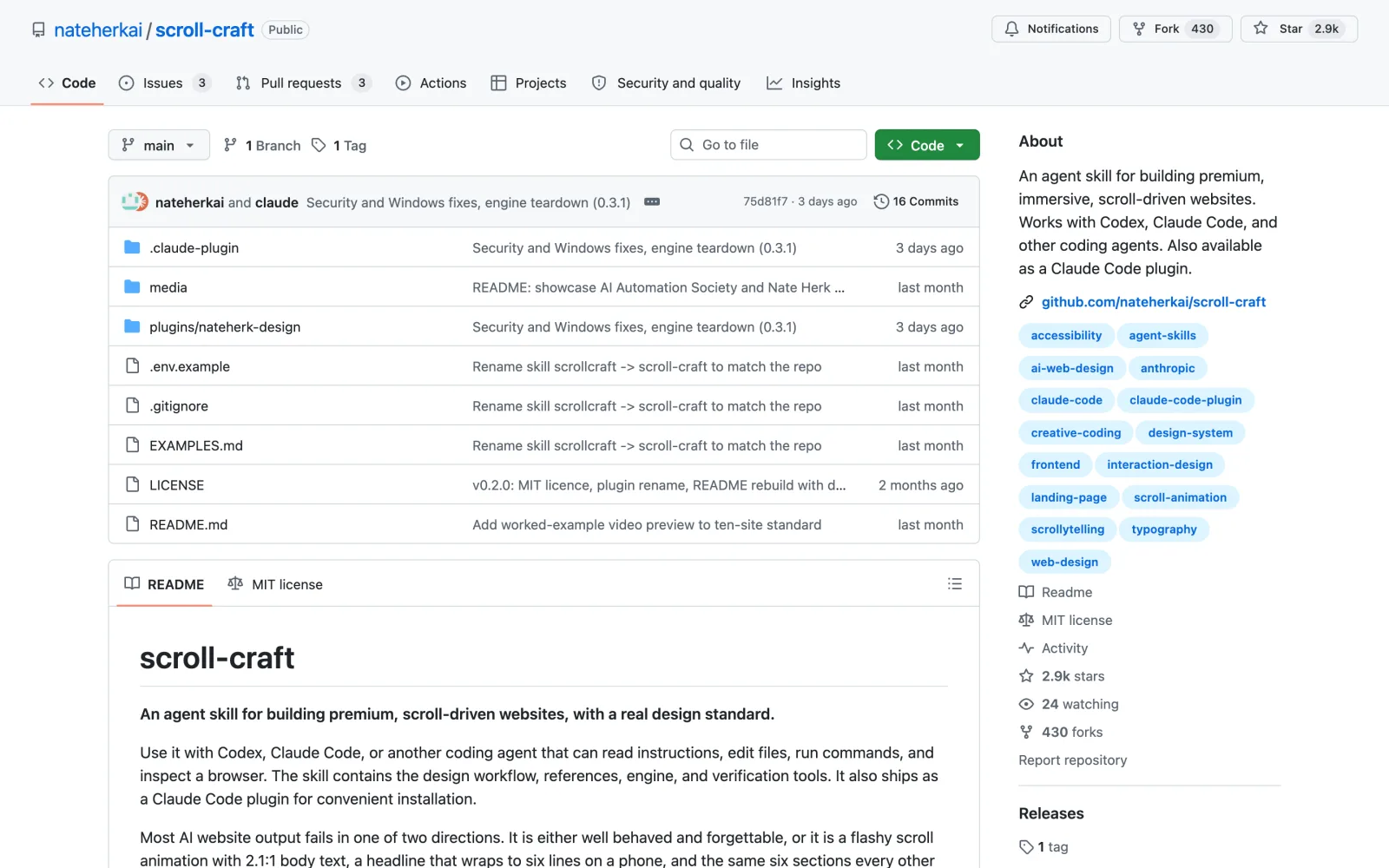Select the MIT license tab in README panel
1389x868 pixels.
(x=275, y=584)
